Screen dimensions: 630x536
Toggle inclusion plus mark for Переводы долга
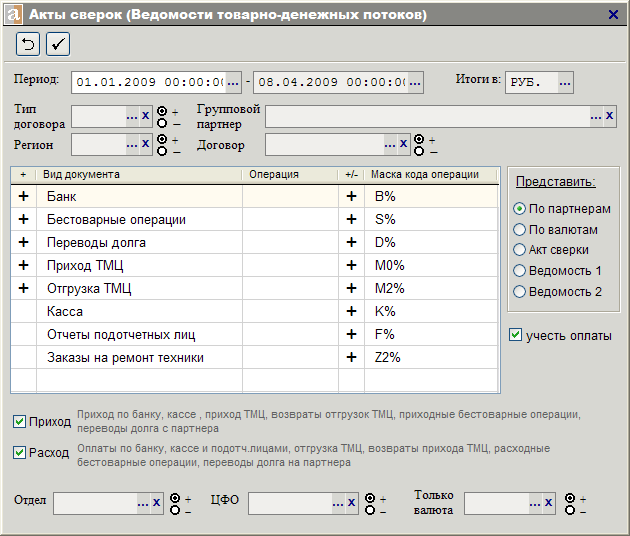pyautogui.click(x=24, y=242)
